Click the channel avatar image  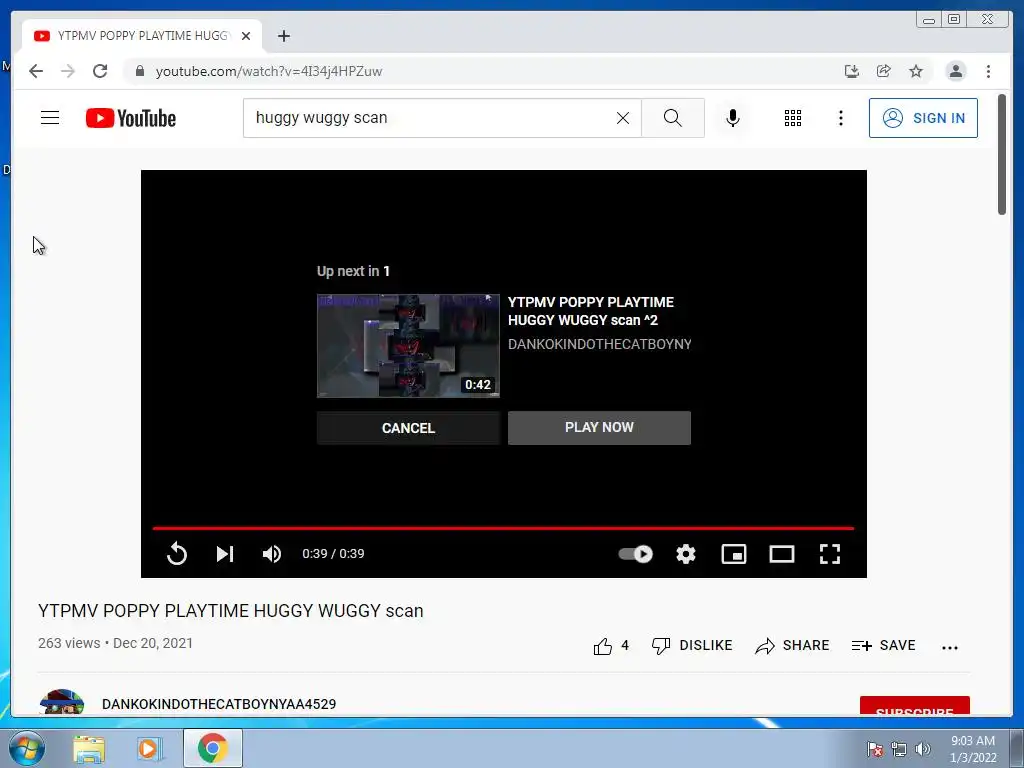click(x=62, y=702)
